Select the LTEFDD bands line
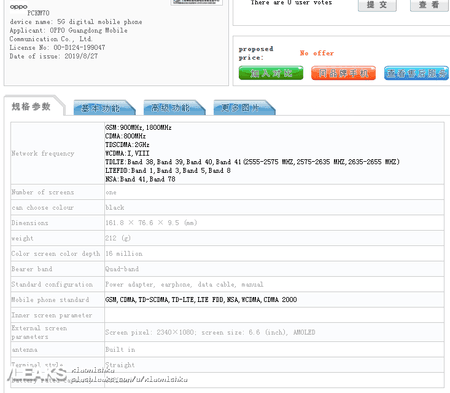The height and width of the screenshot is (393, 450). pos(168,171)
